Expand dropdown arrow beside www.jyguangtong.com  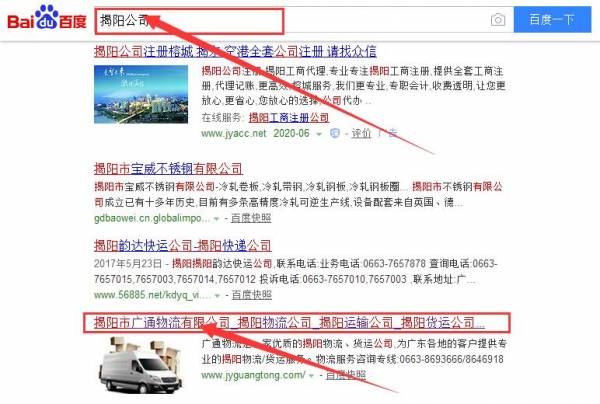tap(311, 376)
